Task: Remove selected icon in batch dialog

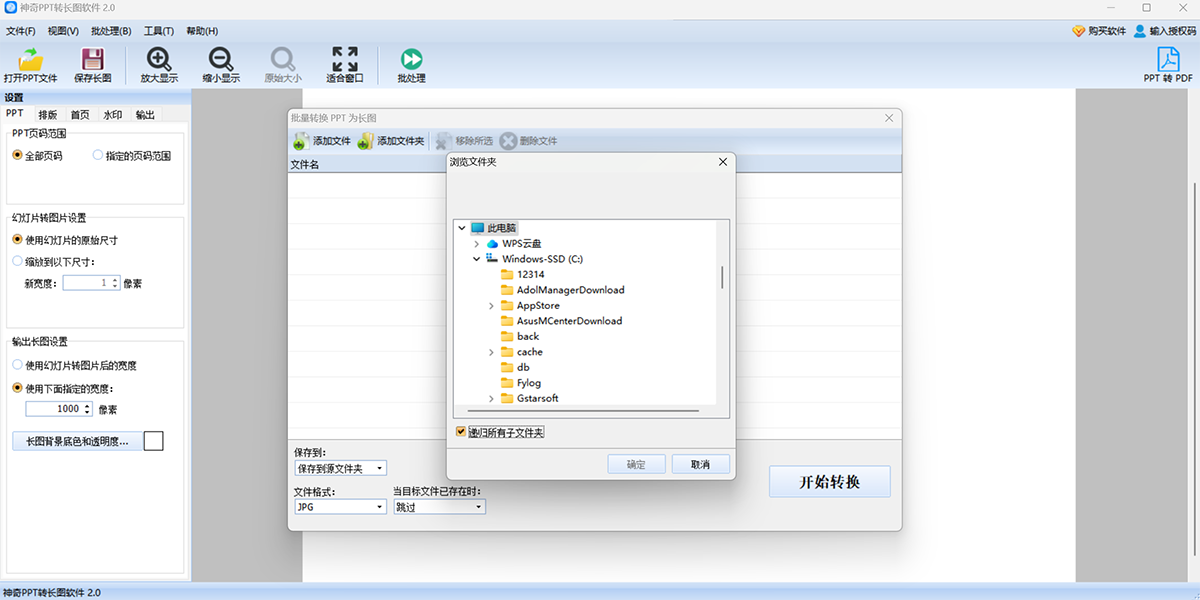Action: pyautogui.click(x=443, y=141)
